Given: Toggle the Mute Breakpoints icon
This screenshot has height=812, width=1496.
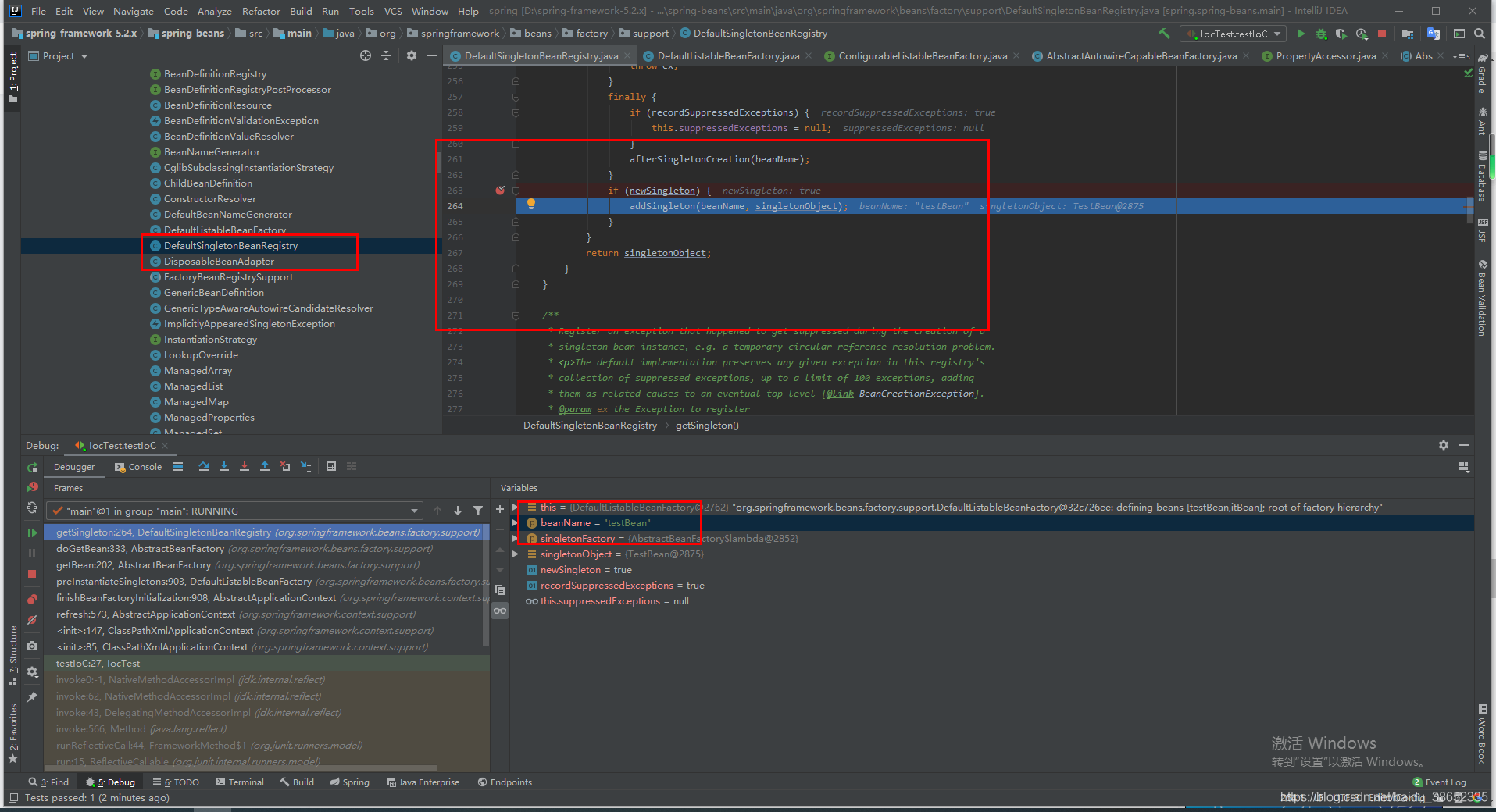Looking at the screenshot, I should tap(32, 620).
